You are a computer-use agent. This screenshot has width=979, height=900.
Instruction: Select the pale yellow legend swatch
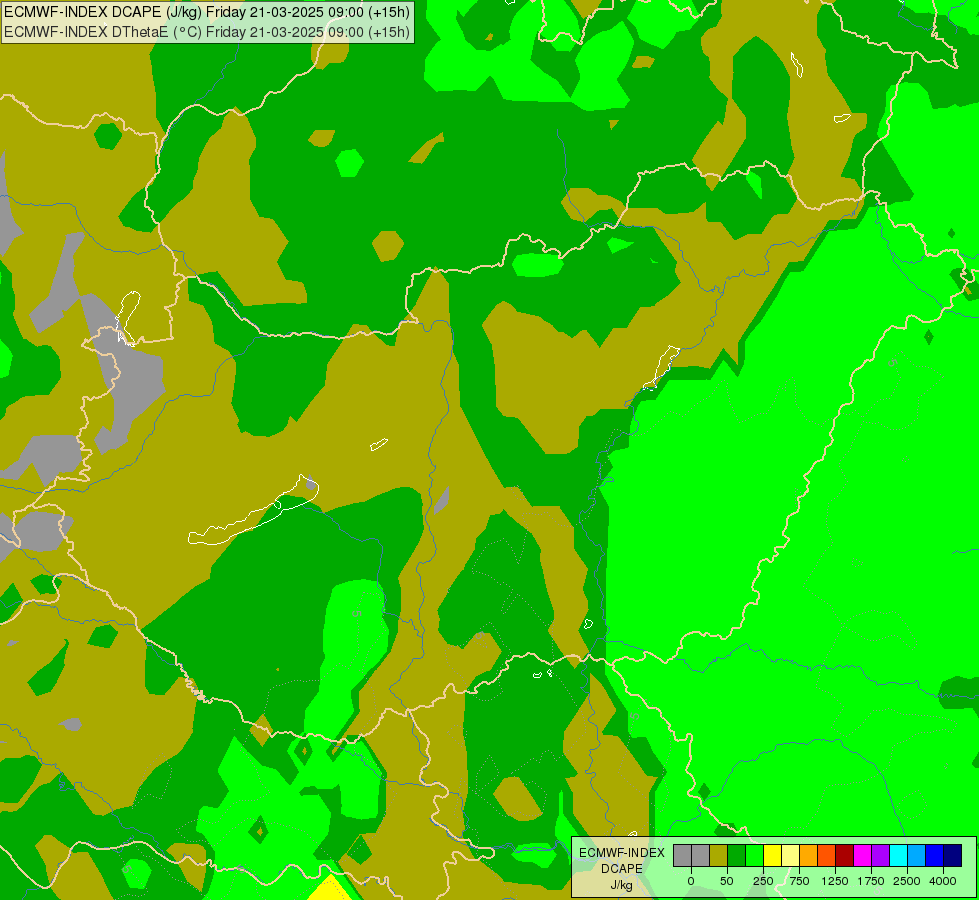[790, 856]
